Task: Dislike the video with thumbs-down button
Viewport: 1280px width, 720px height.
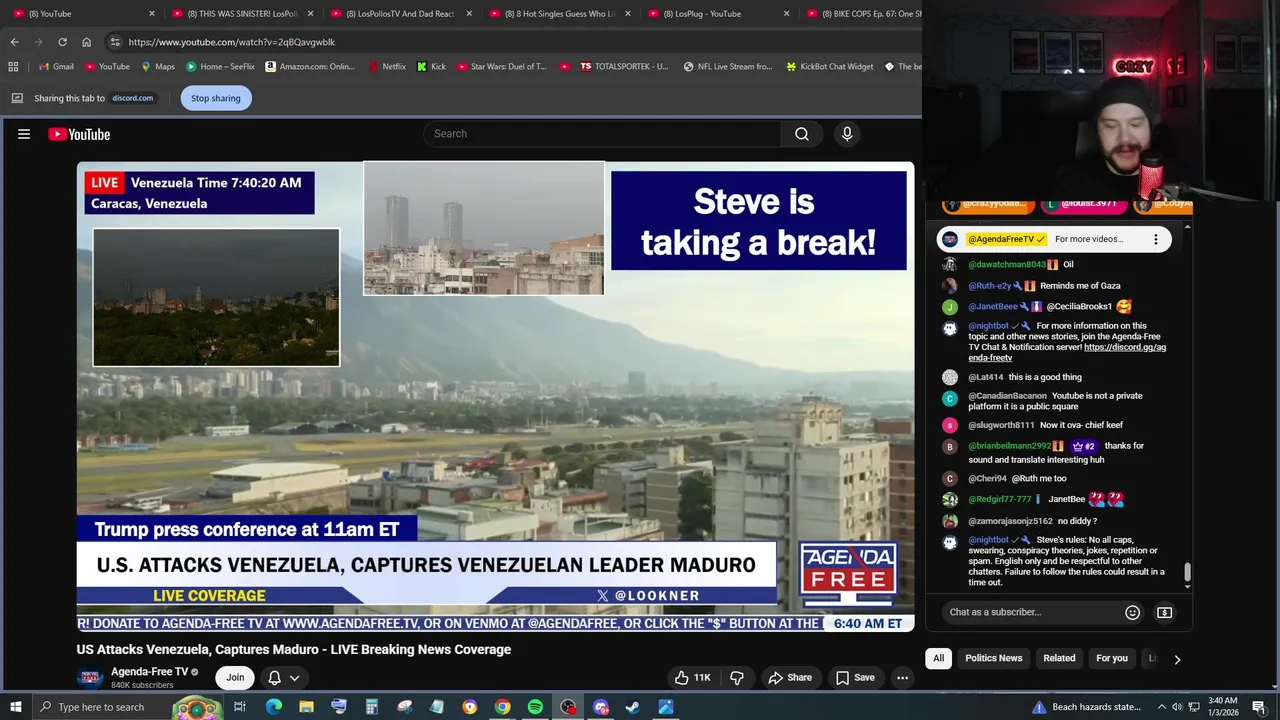Action: pos(737,678)
